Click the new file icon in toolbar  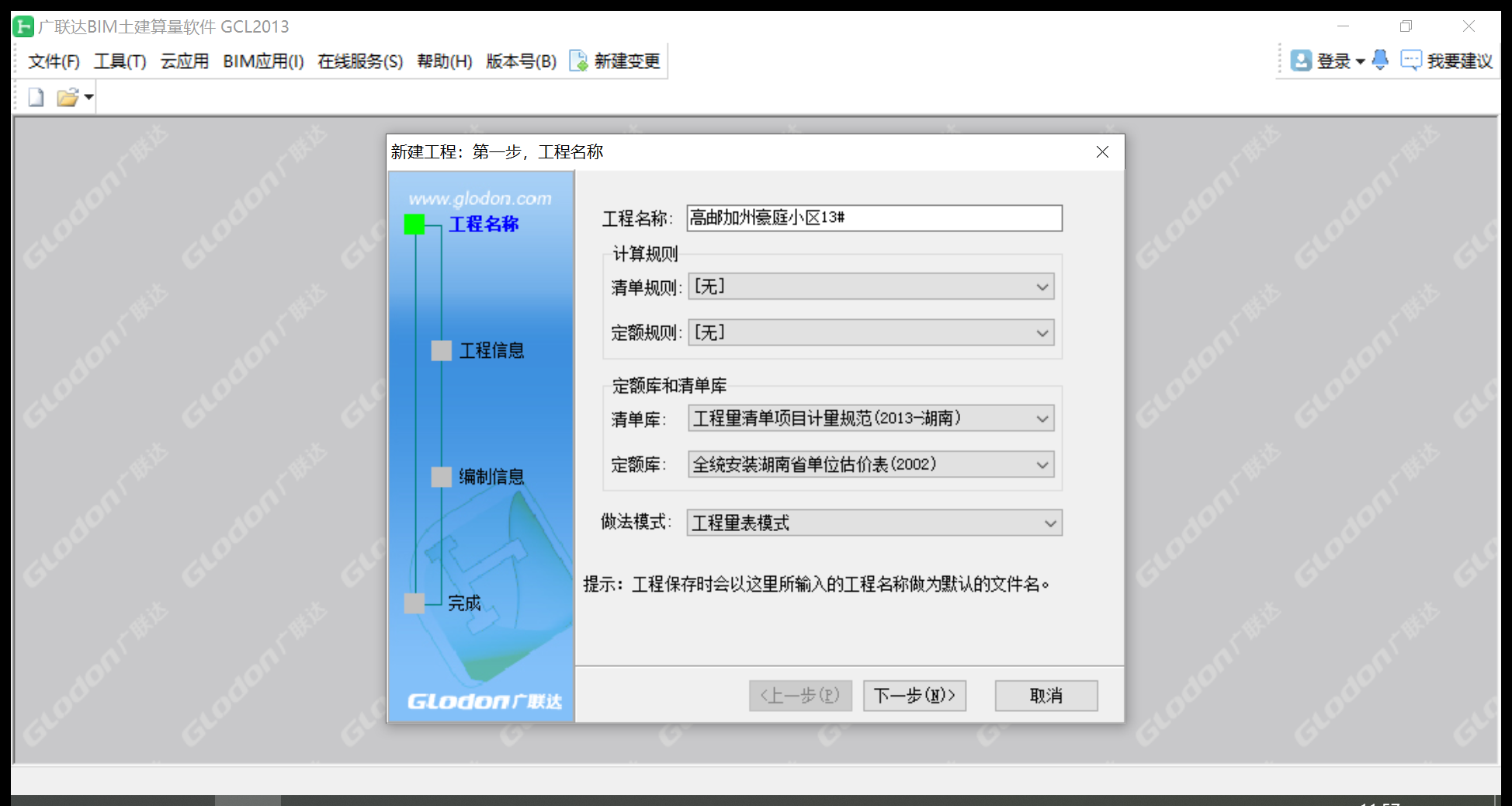point(36,97)
